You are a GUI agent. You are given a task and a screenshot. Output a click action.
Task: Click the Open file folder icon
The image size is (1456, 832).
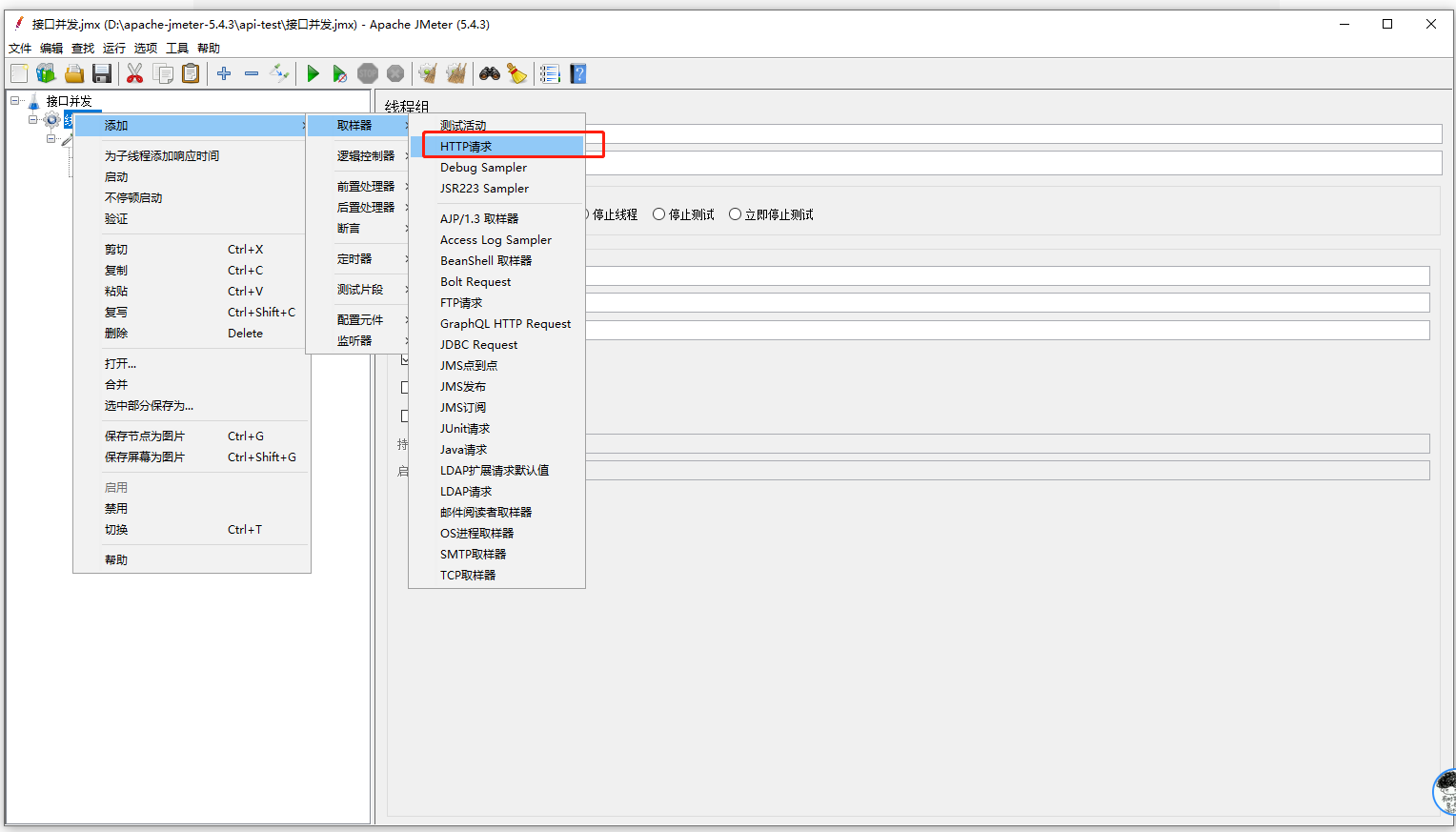[x=74, y=73]
